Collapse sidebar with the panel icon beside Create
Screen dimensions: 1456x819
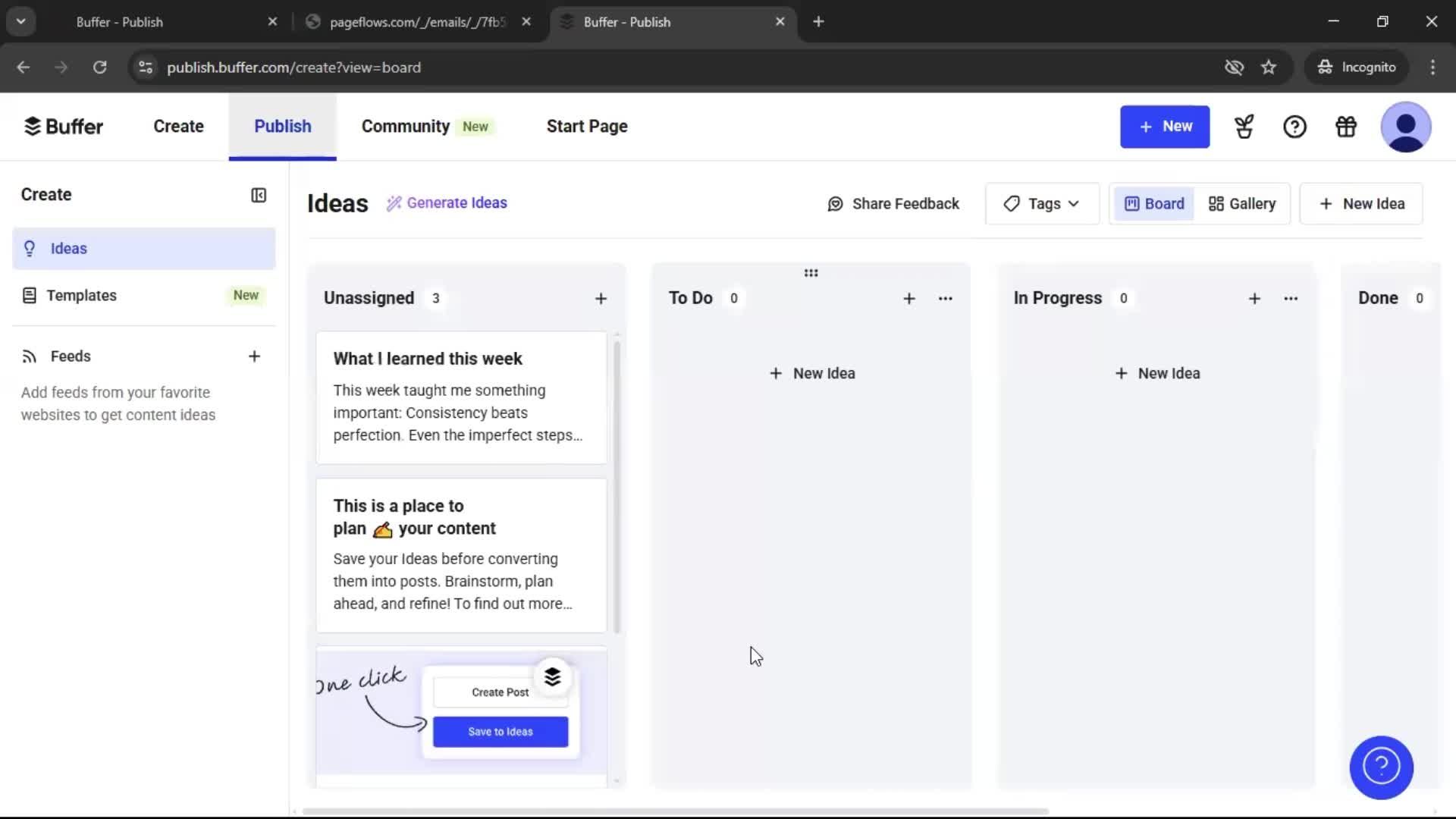tap(259, 195)
